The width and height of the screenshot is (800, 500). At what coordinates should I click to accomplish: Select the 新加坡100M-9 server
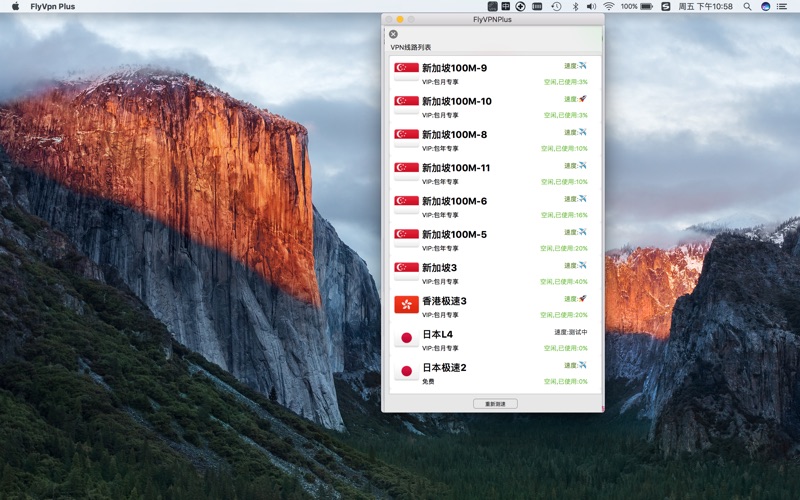click(495, 73)
